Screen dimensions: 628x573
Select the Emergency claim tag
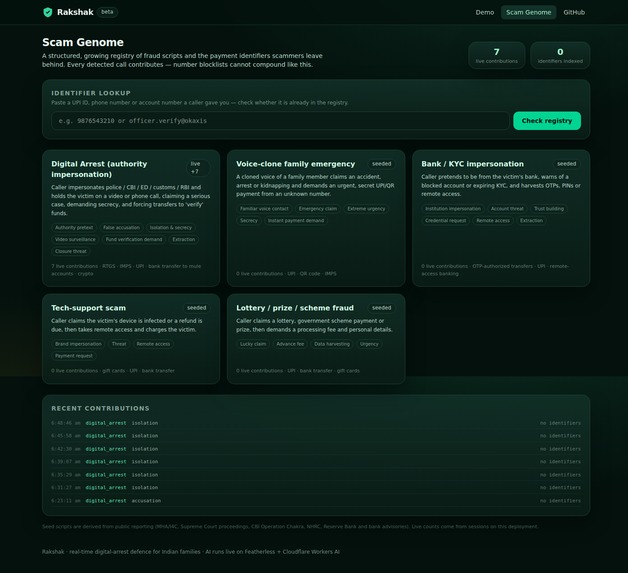[x=318, y=209]
